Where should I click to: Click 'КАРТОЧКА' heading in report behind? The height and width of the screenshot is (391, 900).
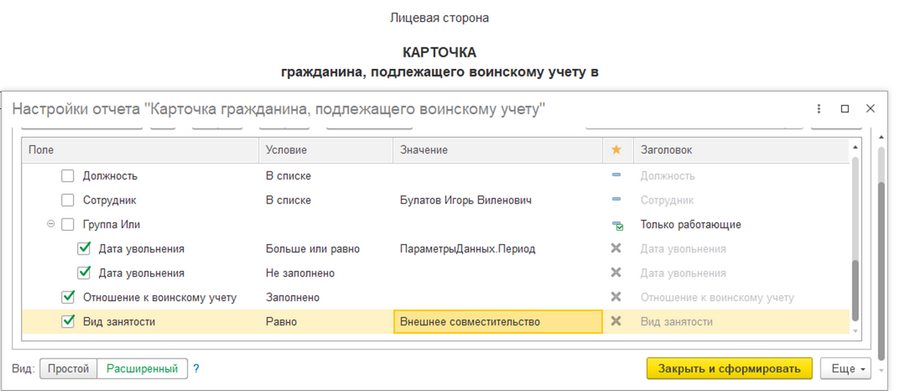[440, 53]
